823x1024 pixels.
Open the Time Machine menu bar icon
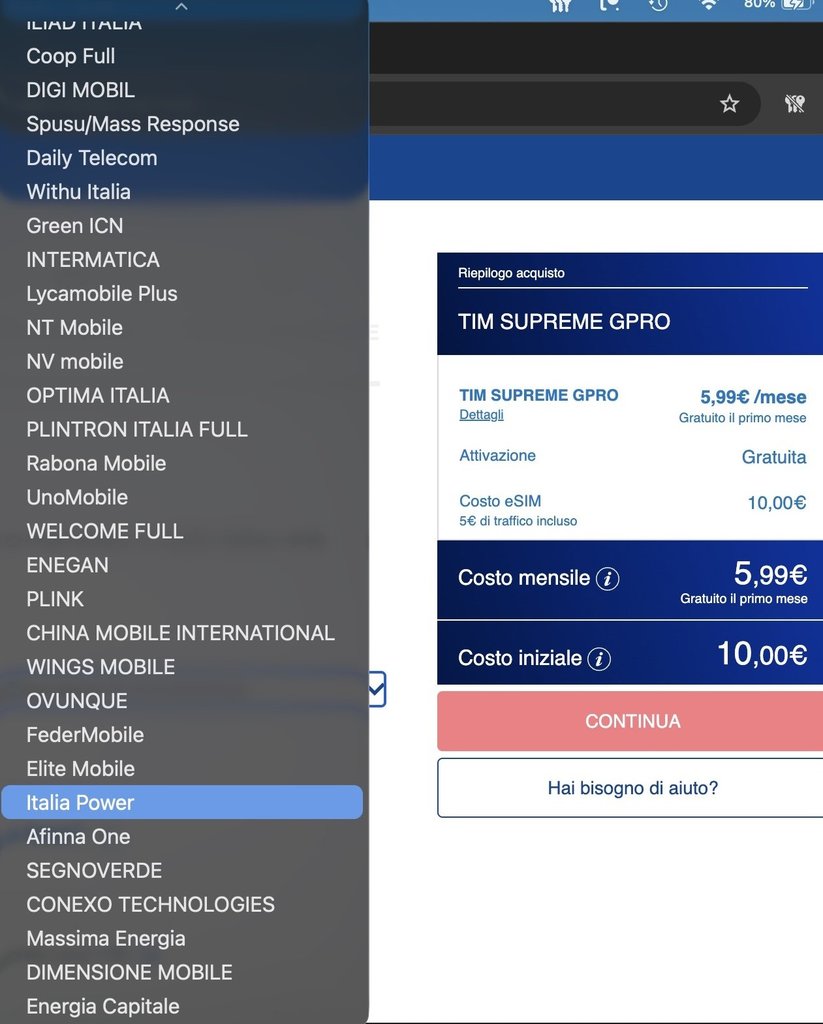pos(658,5)
